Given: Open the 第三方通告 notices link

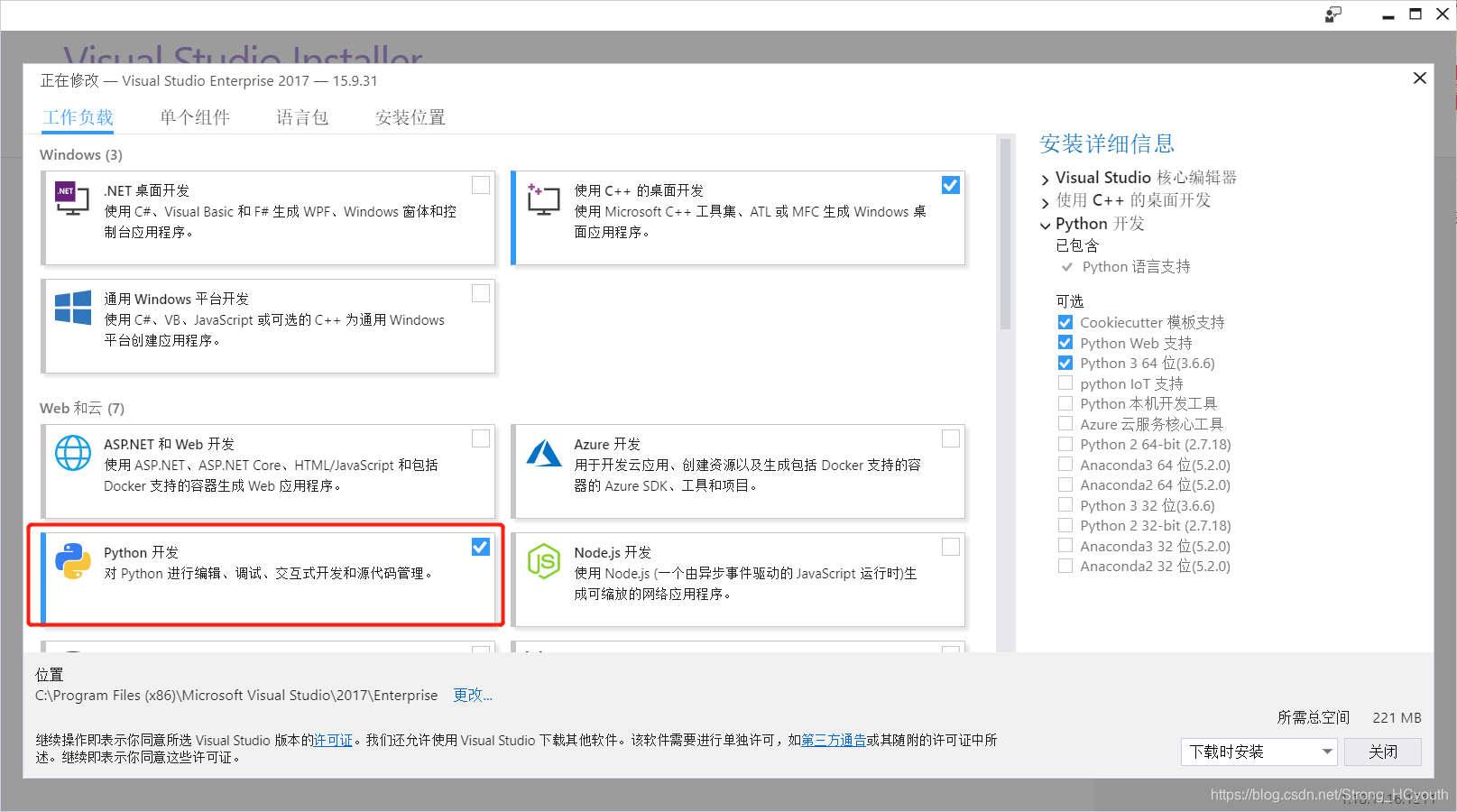Looking at the screenshot, I should coord(834,740).
